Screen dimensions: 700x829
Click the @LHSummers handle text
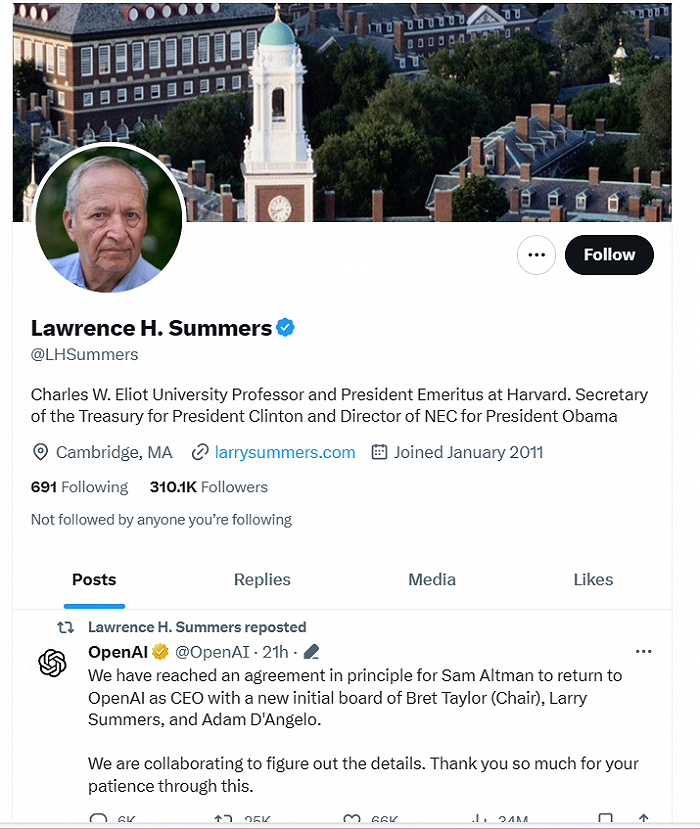tap(85, 354)
